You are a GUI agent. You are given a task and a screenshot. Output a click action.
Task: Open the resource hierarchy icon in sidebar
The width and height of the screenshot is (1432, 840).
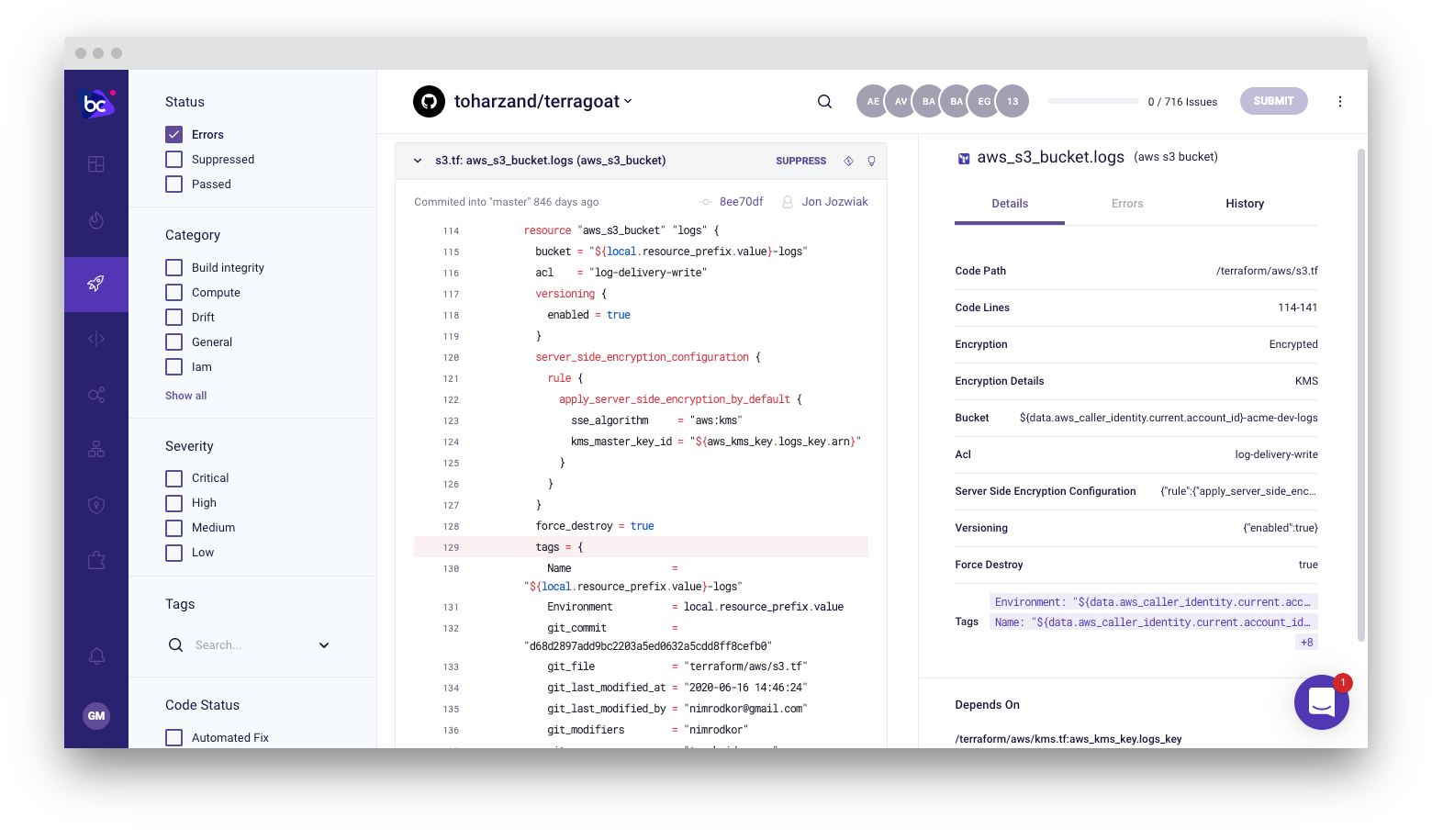point(96,449)
